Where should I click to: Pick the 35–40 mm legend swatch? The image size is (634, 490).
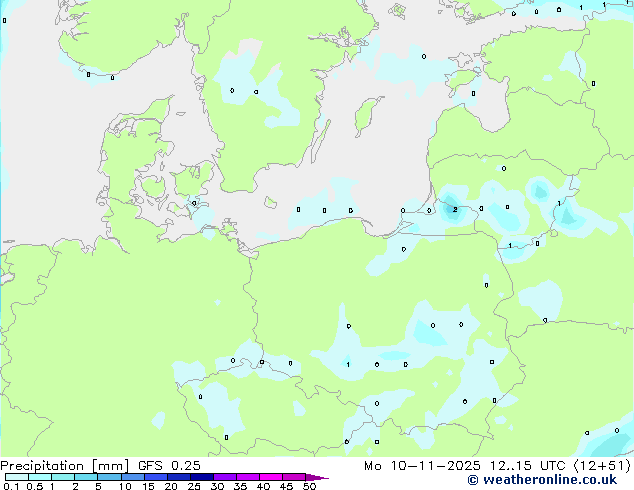(247, 477)
